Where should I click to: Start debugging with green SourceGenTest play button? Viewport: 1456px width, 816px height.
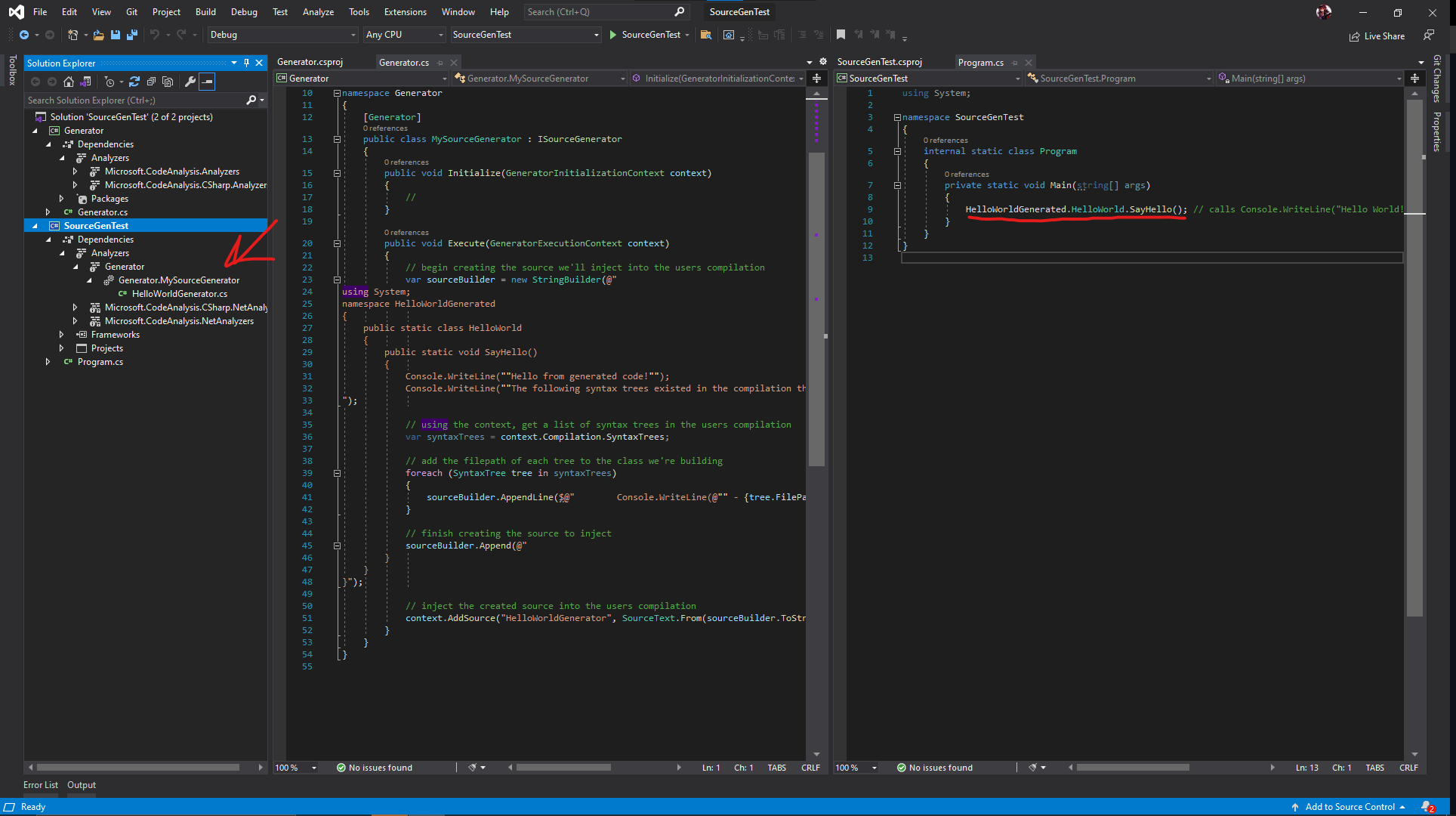[x=644, y=35]
